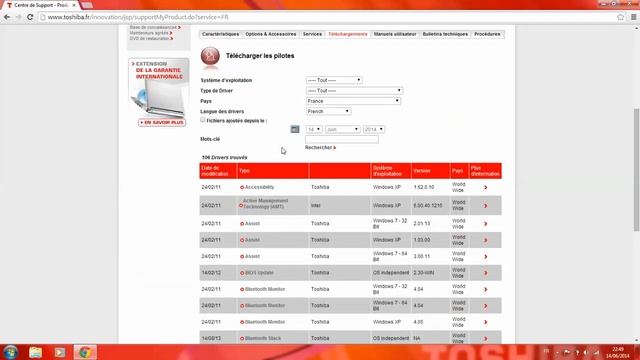Click the page vertical scrollbar thumb
This screenshot has width=640, height=360.
tap(636, 169)
